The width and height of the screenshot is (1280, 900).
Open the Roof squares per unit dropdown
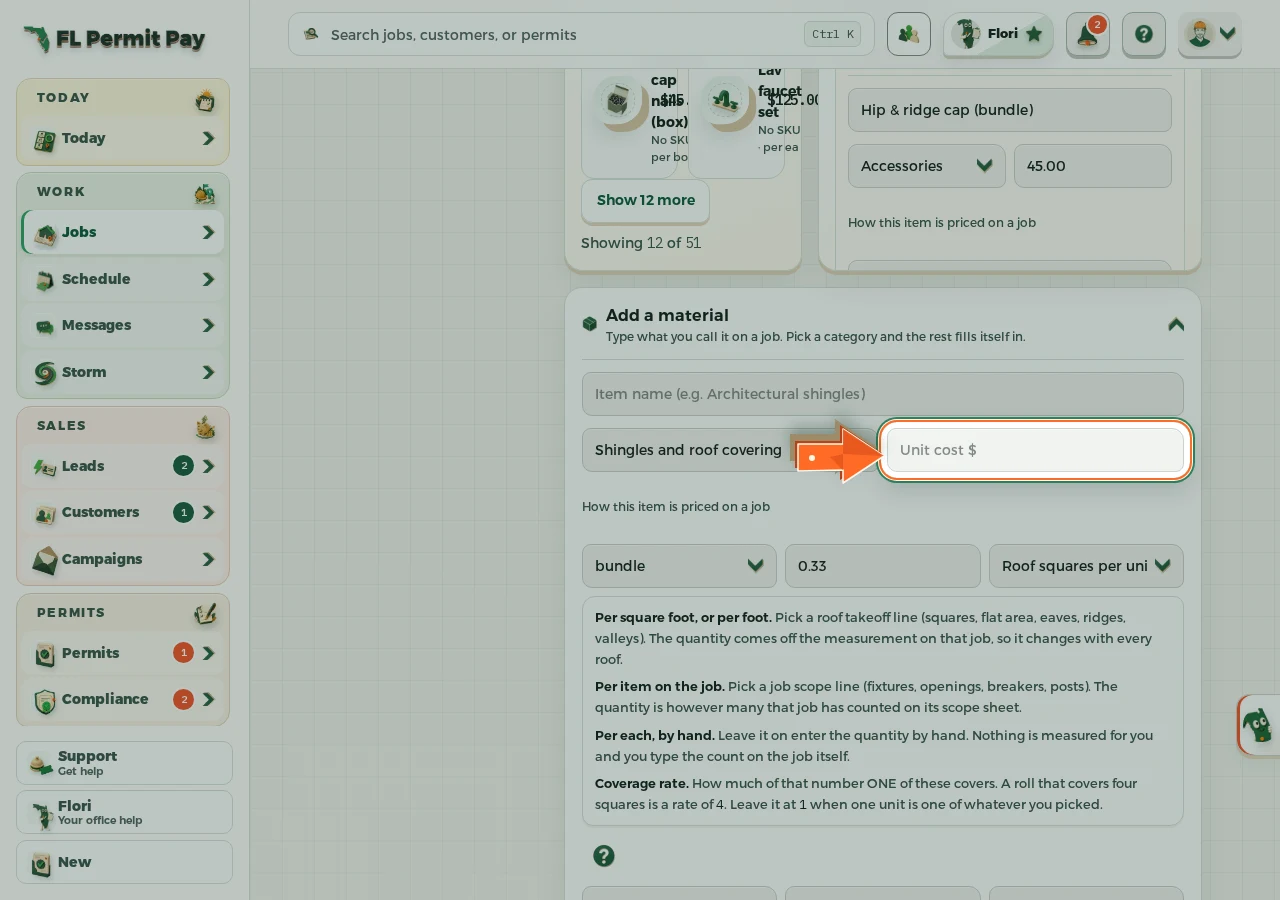(x=1086, y=566)
